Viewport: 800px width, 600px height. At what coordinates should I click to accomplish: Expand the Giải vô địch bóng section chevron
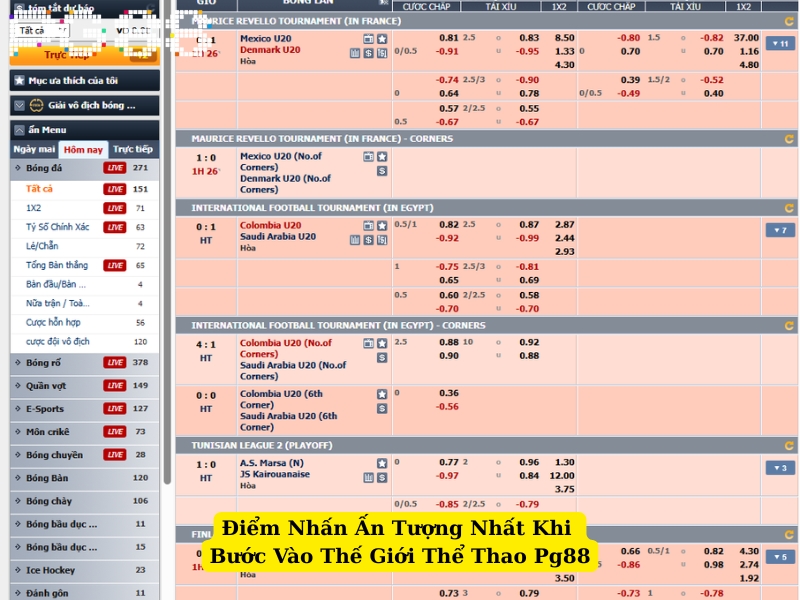coord(19,106)
